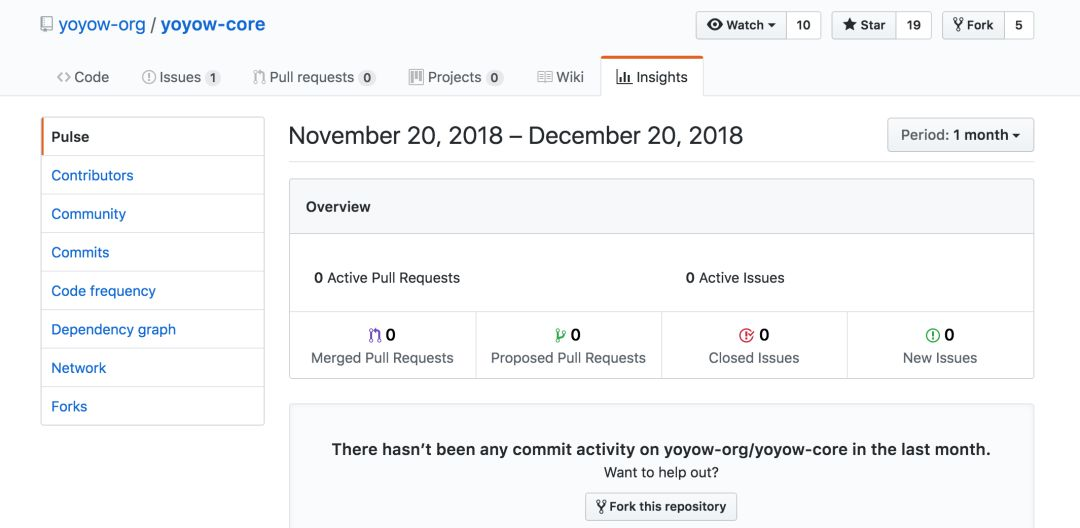Click the repository book icon
Viewport: 1080px width, 528px height.
point(46,25)
